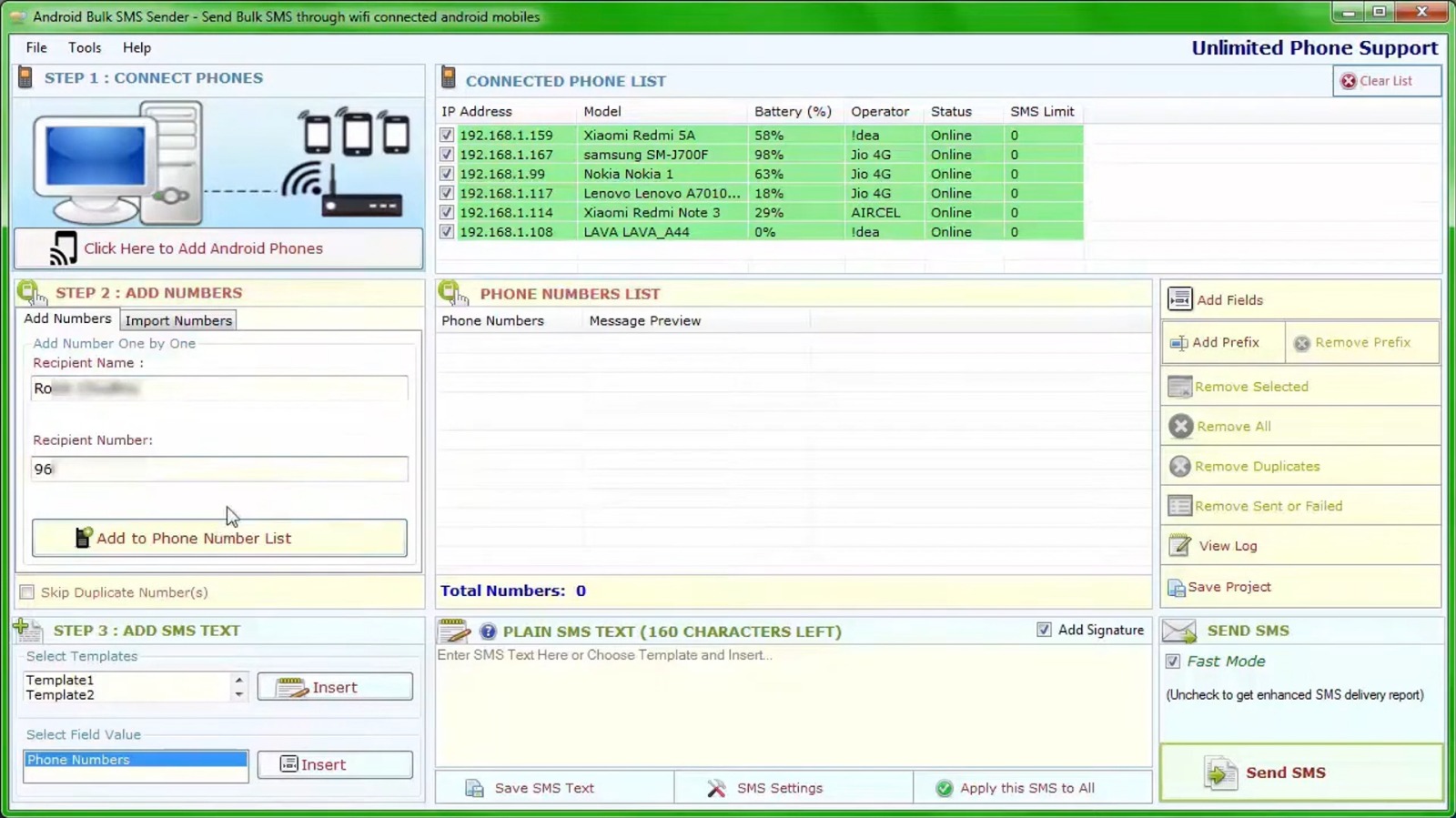Enable Skip Duplicate Number(s) checkbox
The image size is (1456, 818).
click(27, 592)
